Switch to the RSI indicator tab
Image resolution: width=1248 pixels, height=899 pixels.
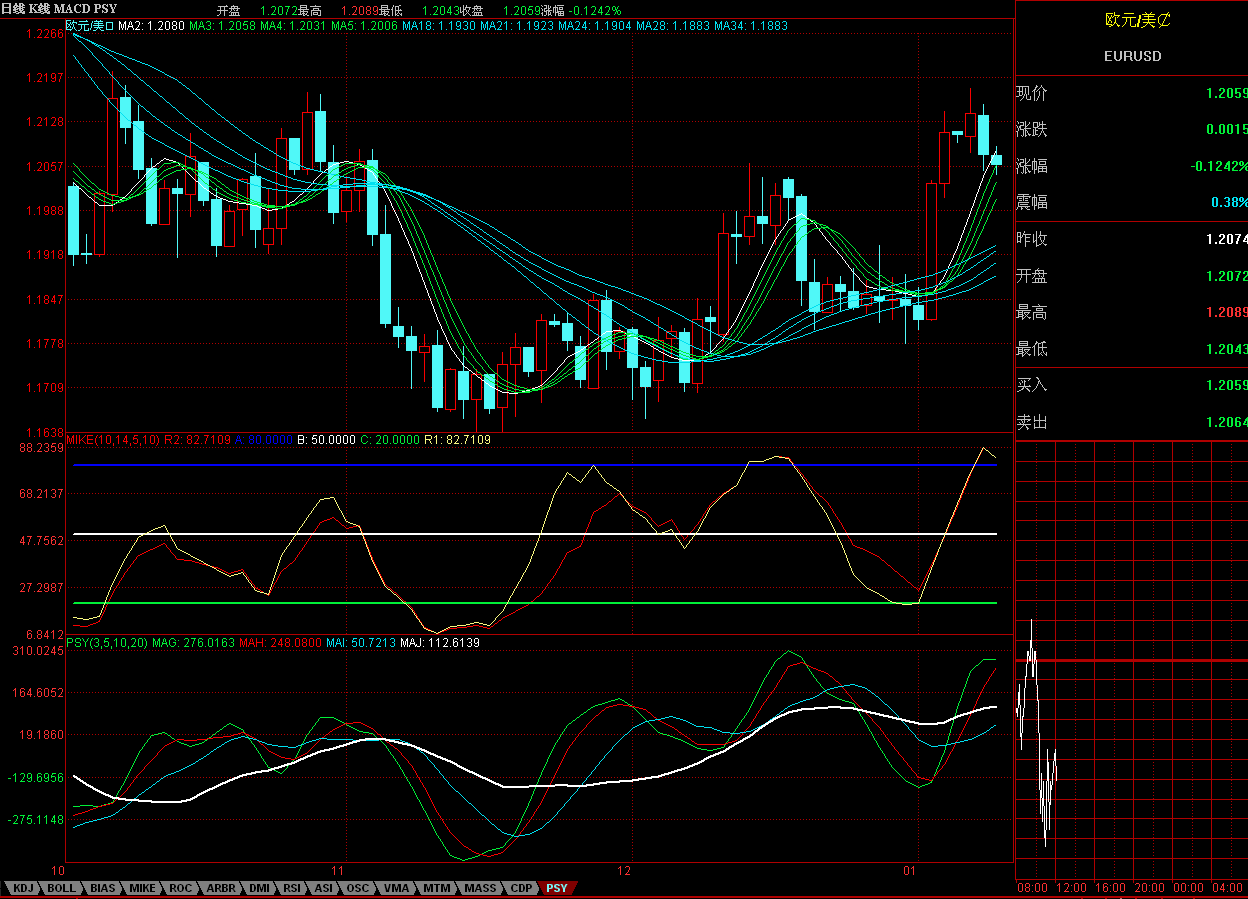292,888
